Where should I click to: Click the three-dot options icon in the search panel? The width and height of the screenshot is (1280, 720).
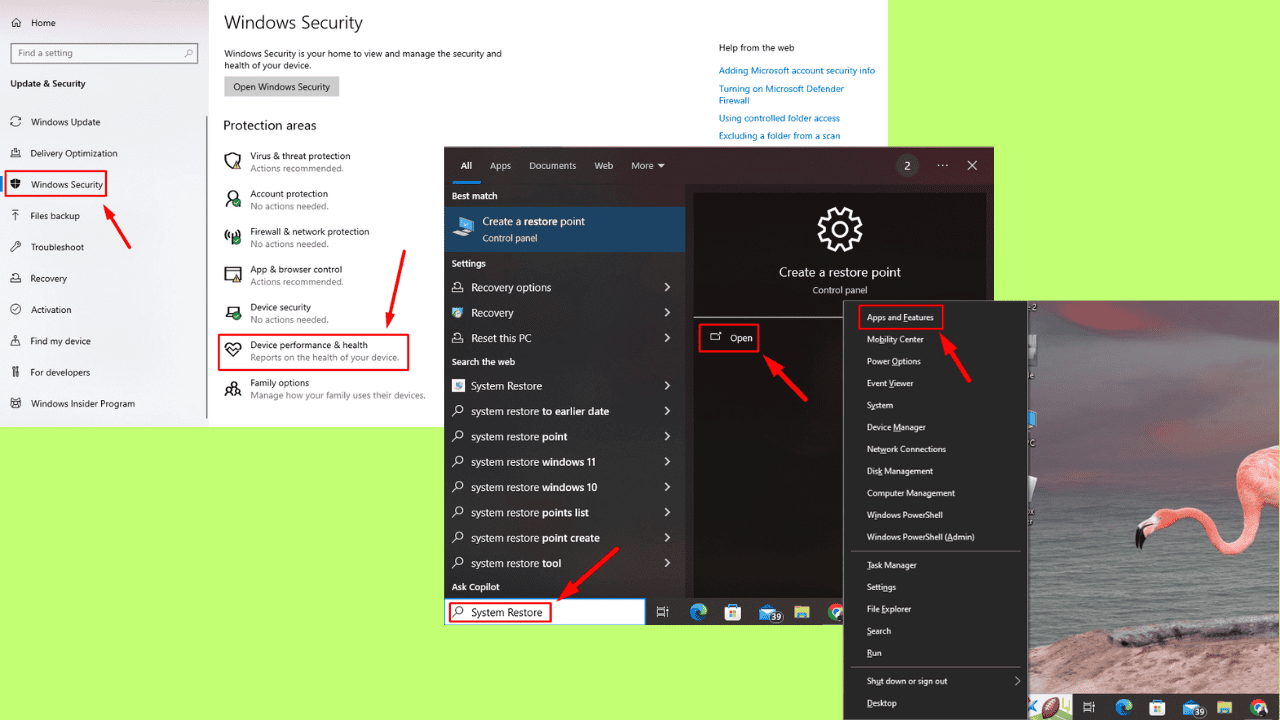coord(942,166)
